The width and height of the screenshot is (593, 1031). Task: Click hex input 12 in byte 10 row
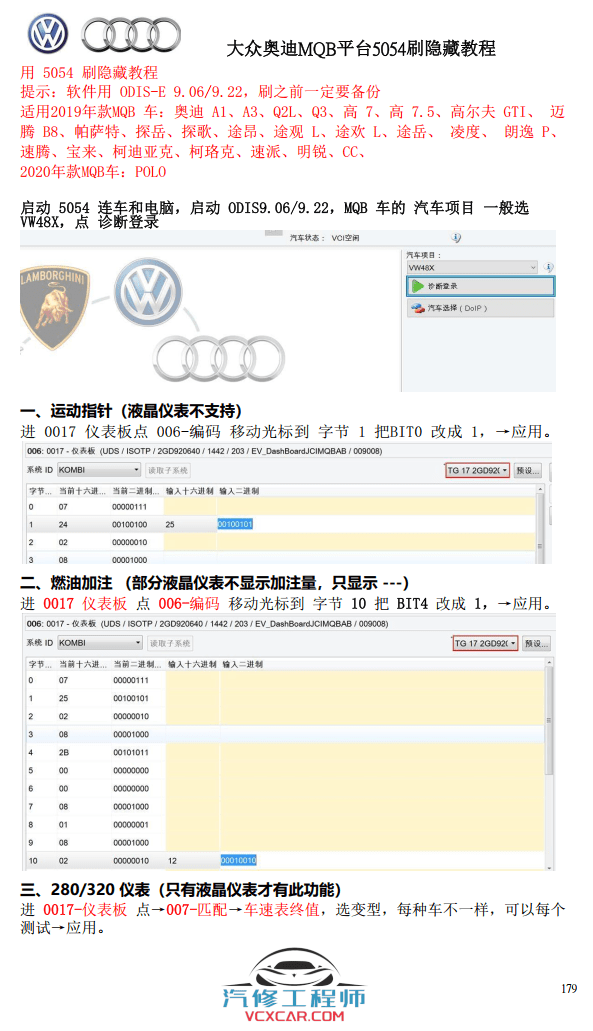click(172, 861)
